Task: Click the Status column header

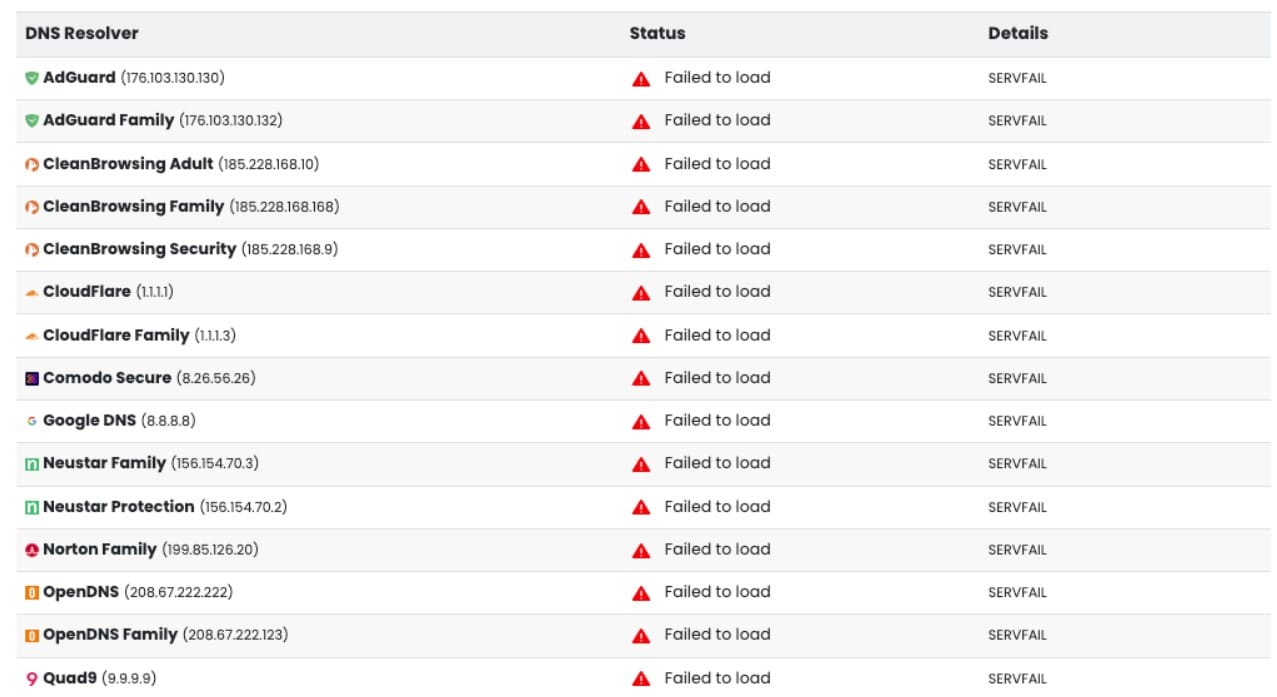Action: point(657,33)
